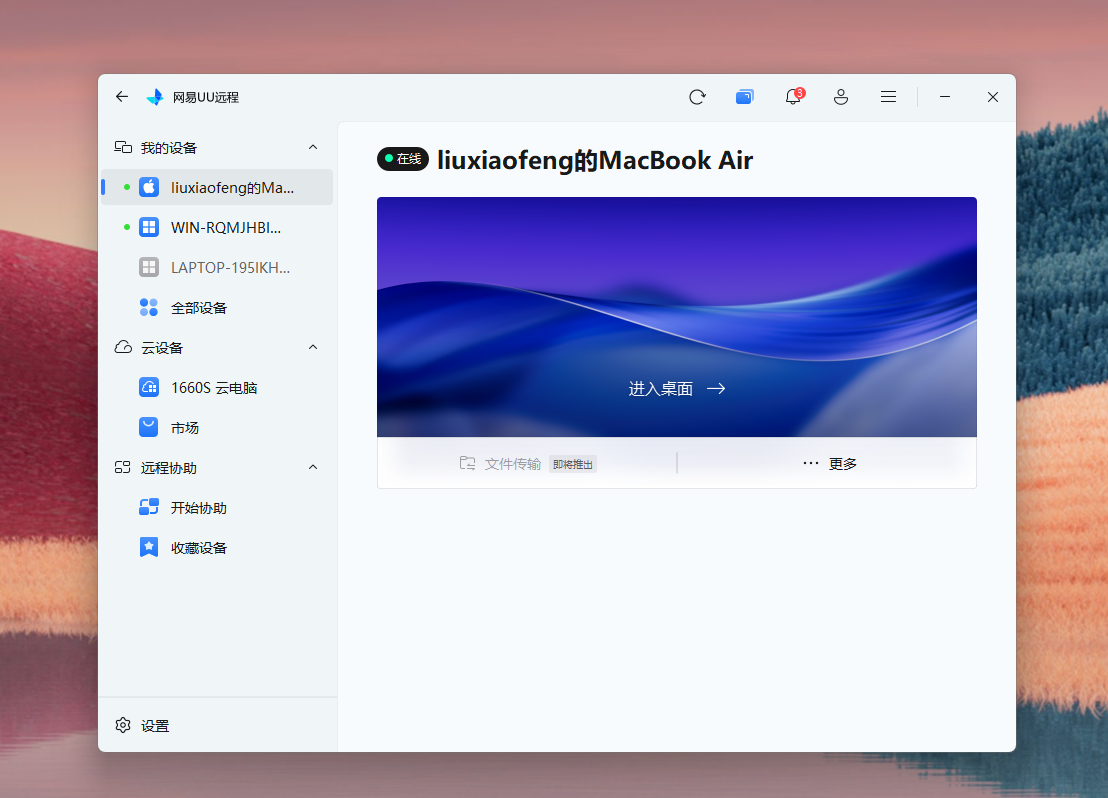
Task: Open 开始协助 in sidebar
Action: pos(217,507)
